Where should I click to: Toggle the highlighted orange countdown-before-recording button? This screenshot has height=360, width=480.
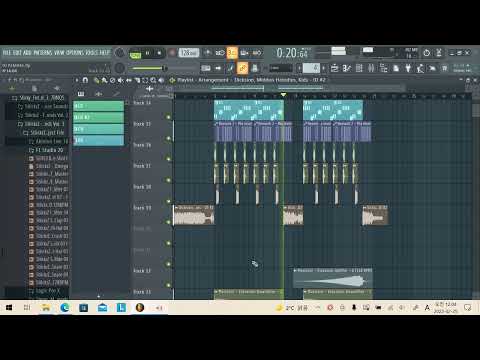pyautogui.click(x=232, y=53)
